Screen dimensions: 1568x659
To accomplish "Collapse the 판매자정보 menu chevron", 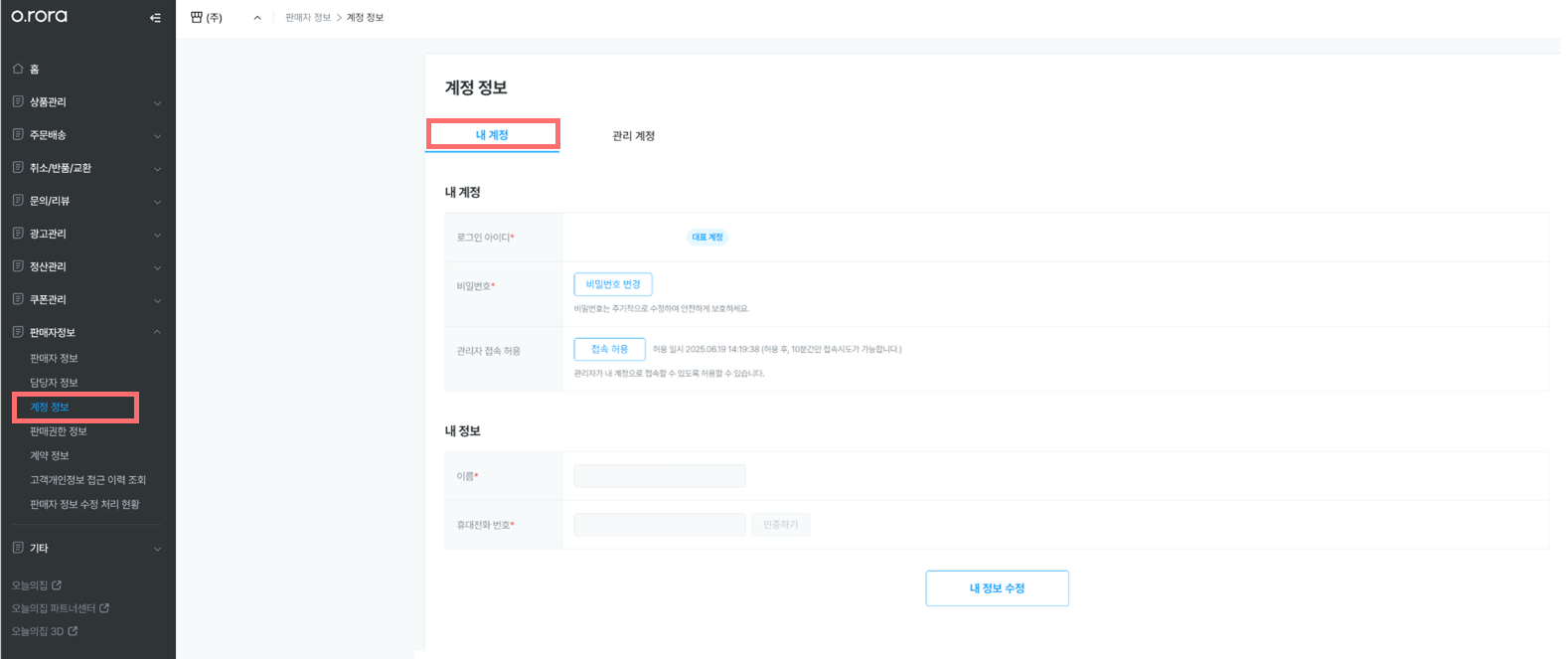I will coord(157,332).
